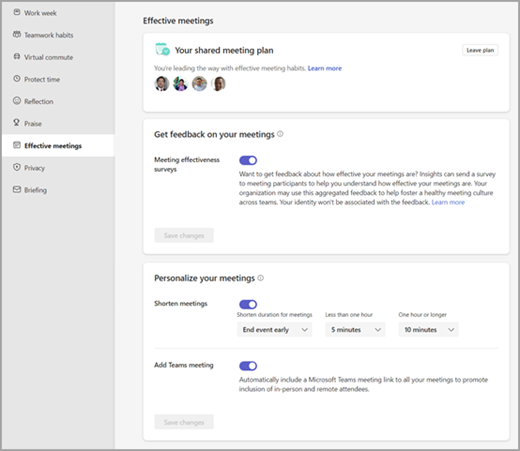Expand the 5 minutes dropdown
520x451 pixels.
[x=355, y=330]
